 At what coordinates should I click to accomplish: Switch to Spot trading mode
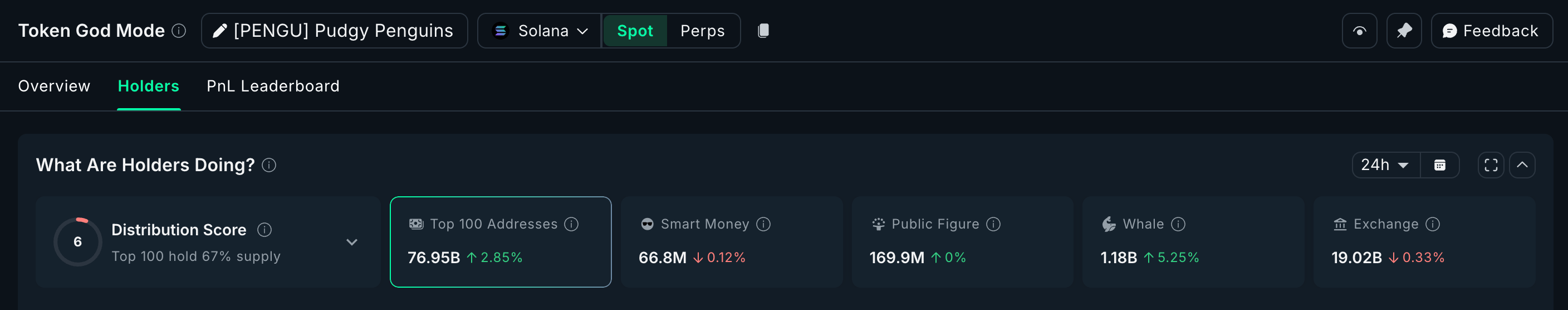[x=635, y=31]
